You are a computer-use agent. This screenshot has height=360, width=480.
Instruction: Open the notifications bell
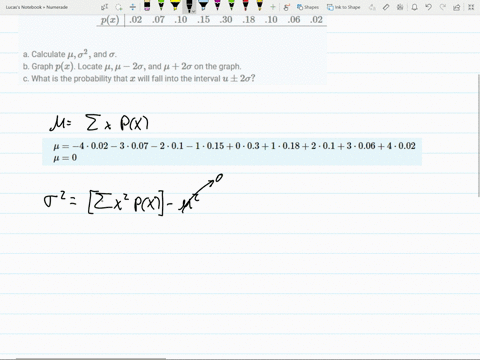click(x=414, y=7)
